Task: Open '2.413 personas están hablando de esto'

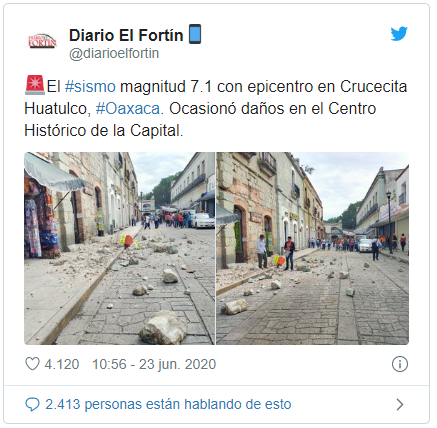Action: click(x=168, y=404)
